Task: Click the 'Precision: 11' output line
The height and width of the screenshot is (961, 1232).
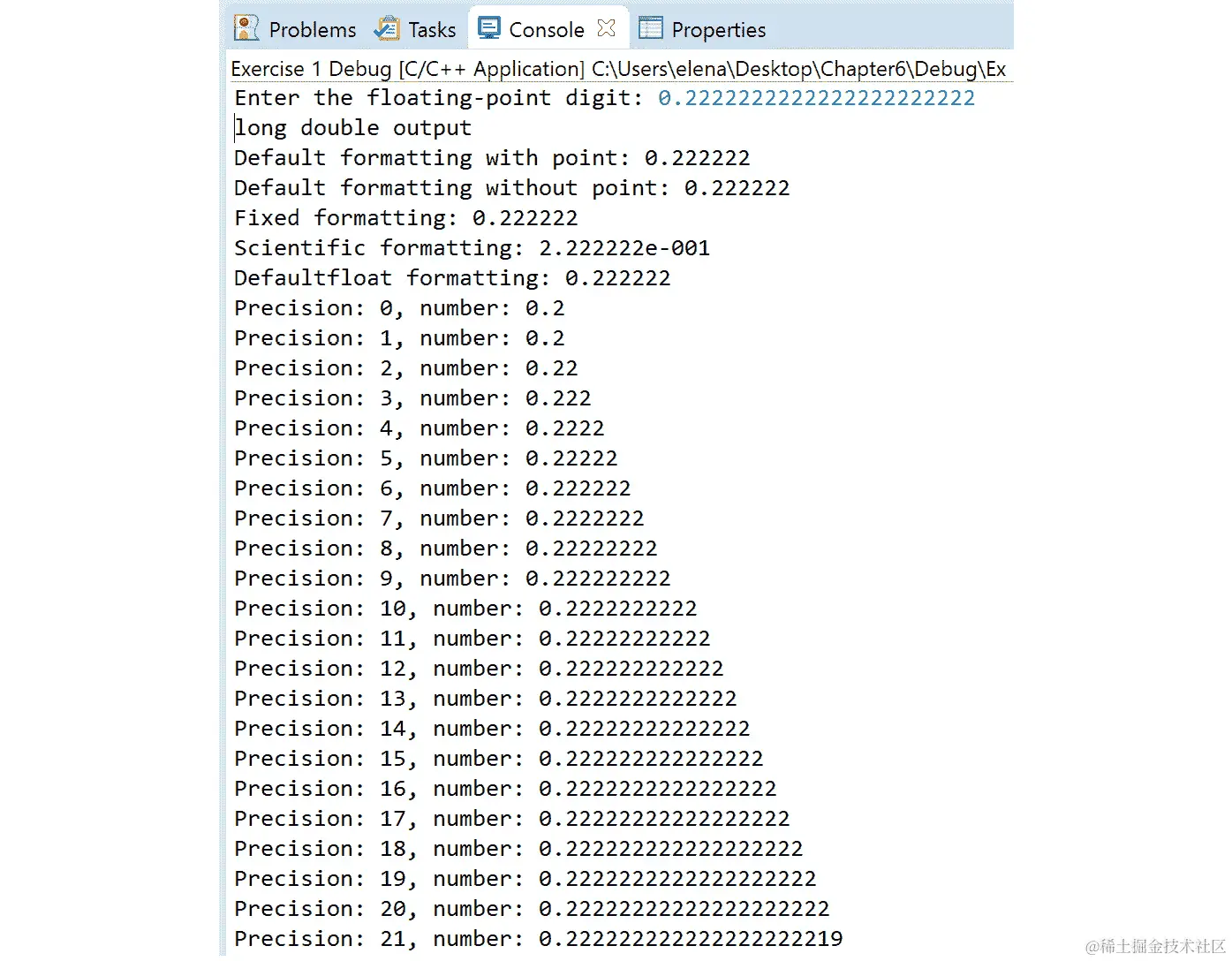Action: click(472, 639)
